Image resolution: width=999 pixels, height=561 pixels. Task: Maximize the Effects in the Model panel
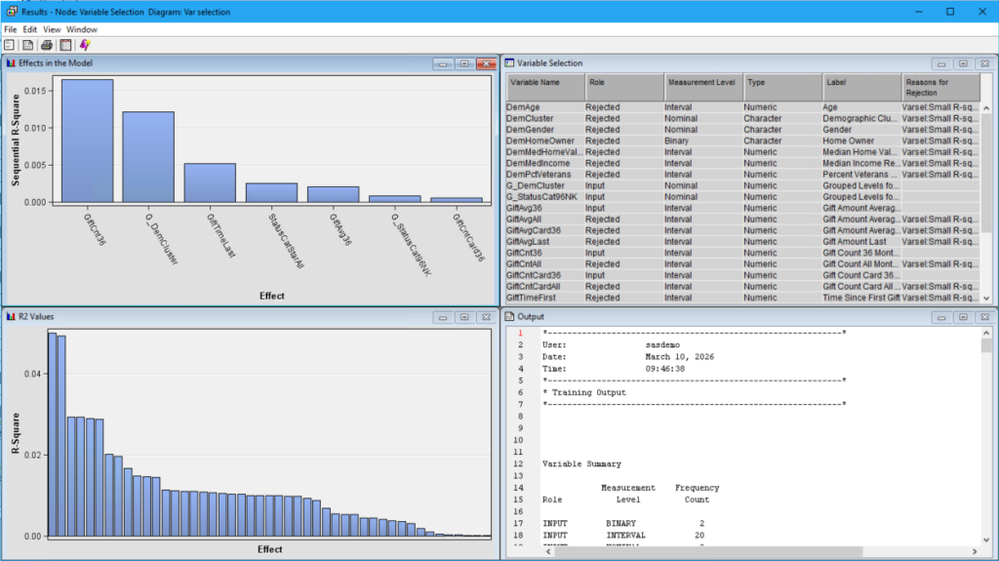point(464,64)
